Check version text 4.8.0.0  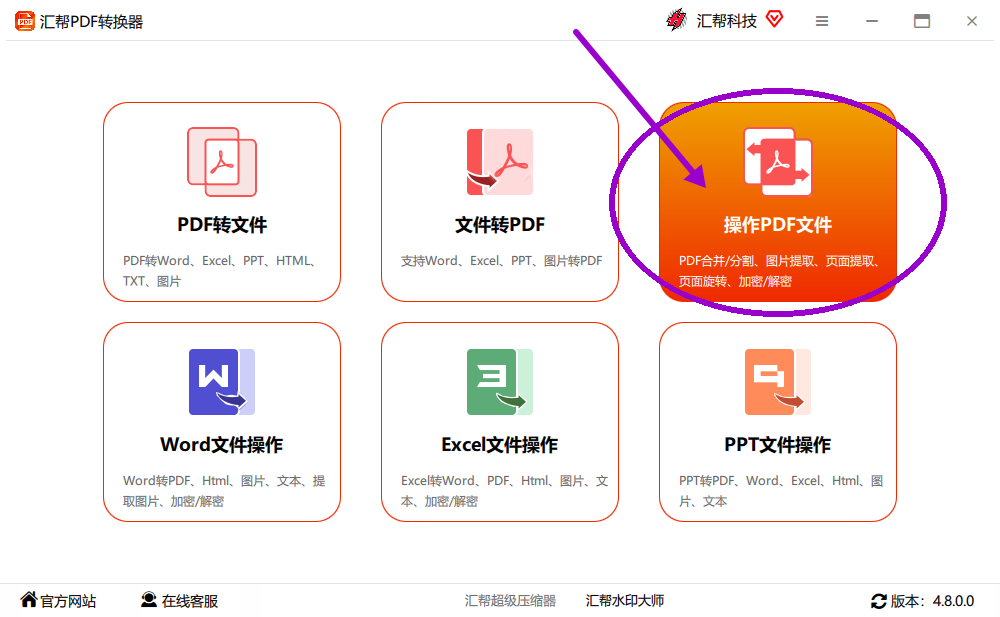point(953,601)
